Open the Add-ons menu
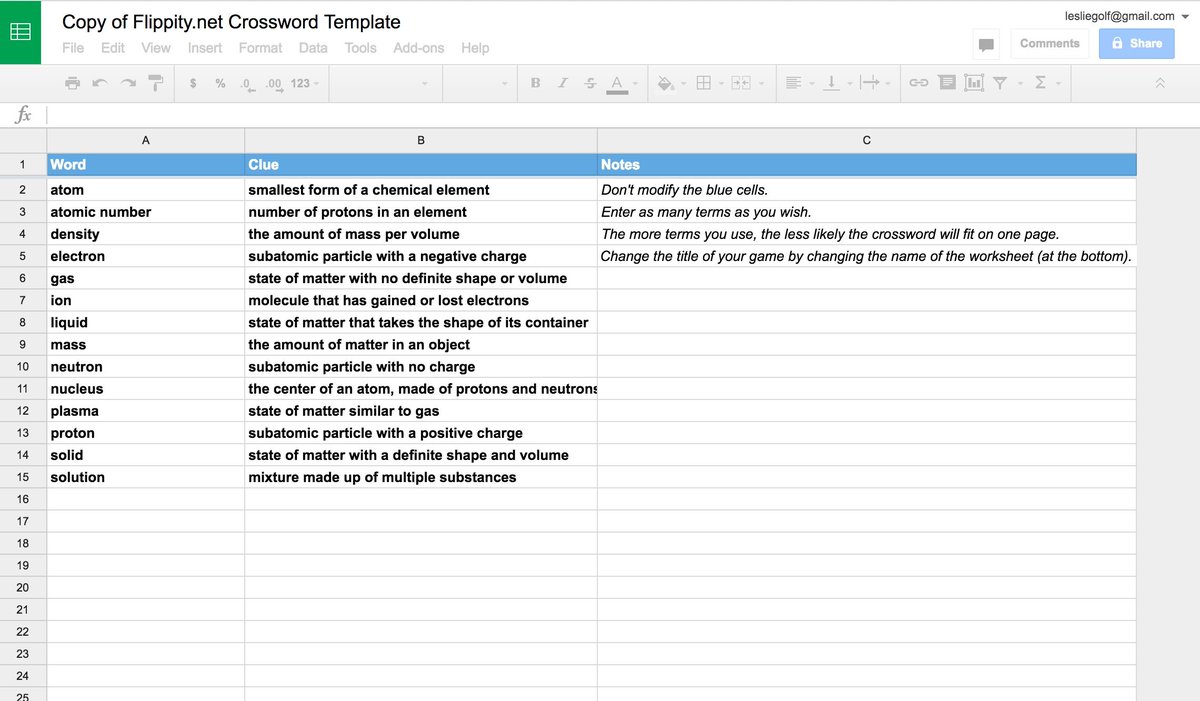 (418, 47)
